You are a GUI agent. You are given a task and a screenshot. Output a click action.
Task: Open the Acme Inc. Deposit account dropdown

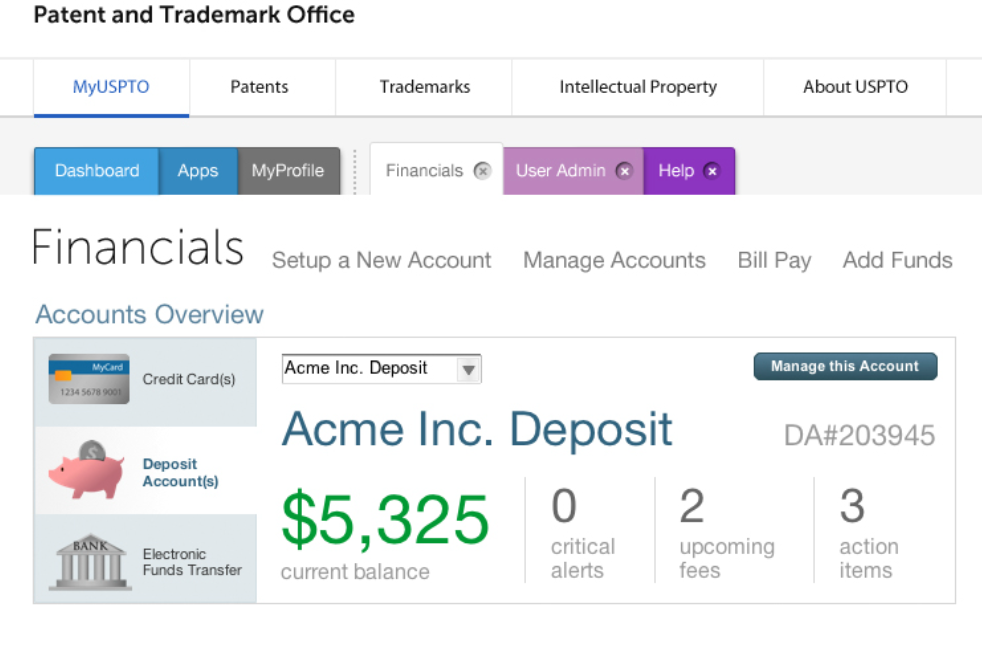coord(468,370)
